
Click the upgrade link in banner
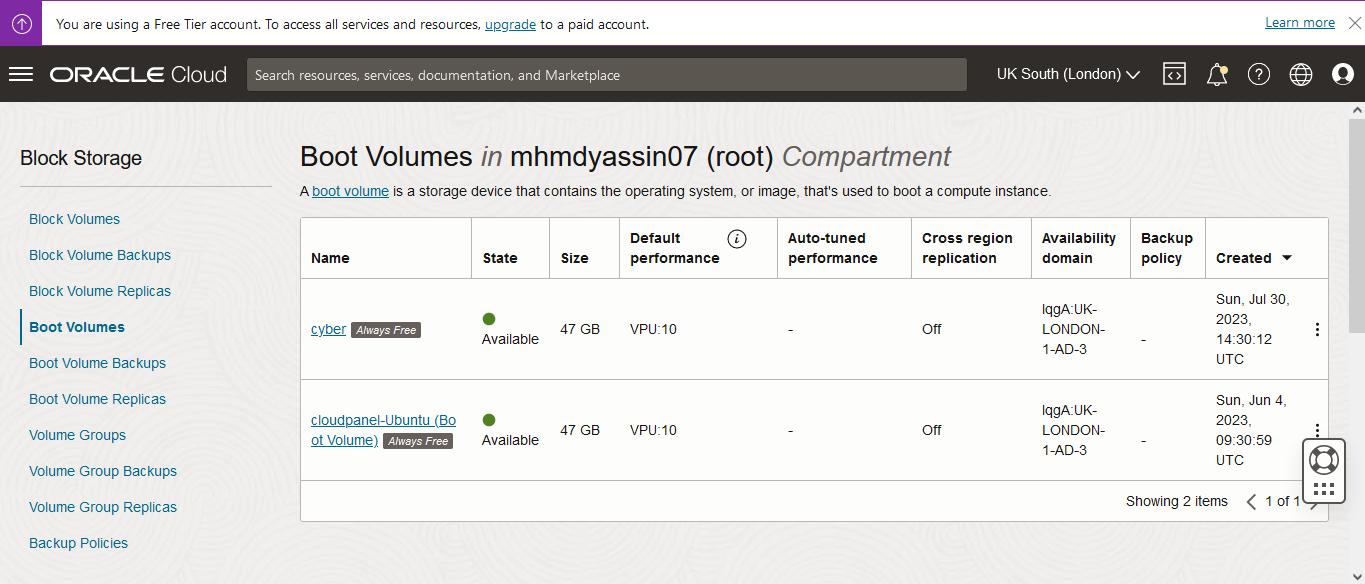[x=510, y=24]
